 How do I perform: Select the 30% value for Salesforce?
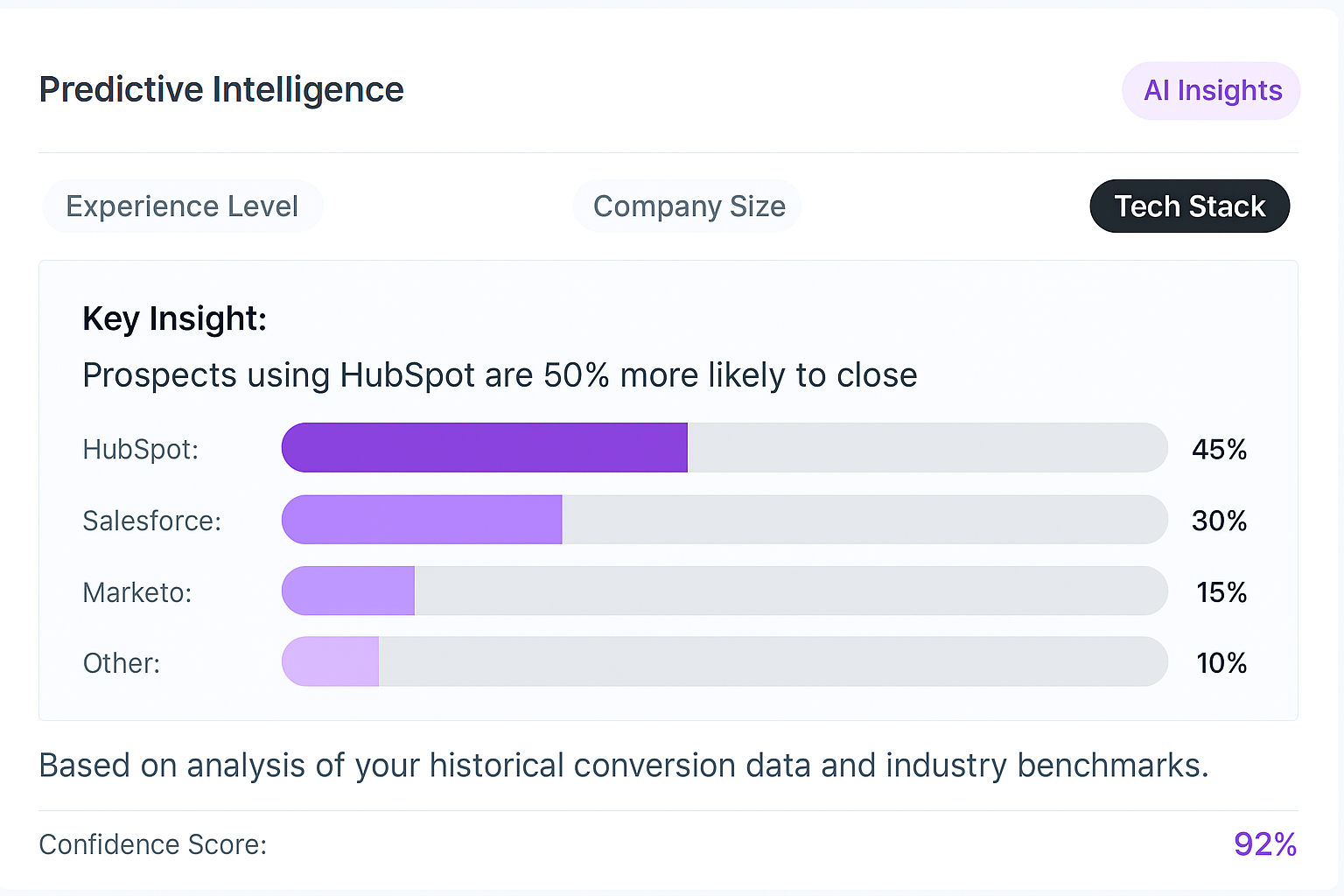1220,521
